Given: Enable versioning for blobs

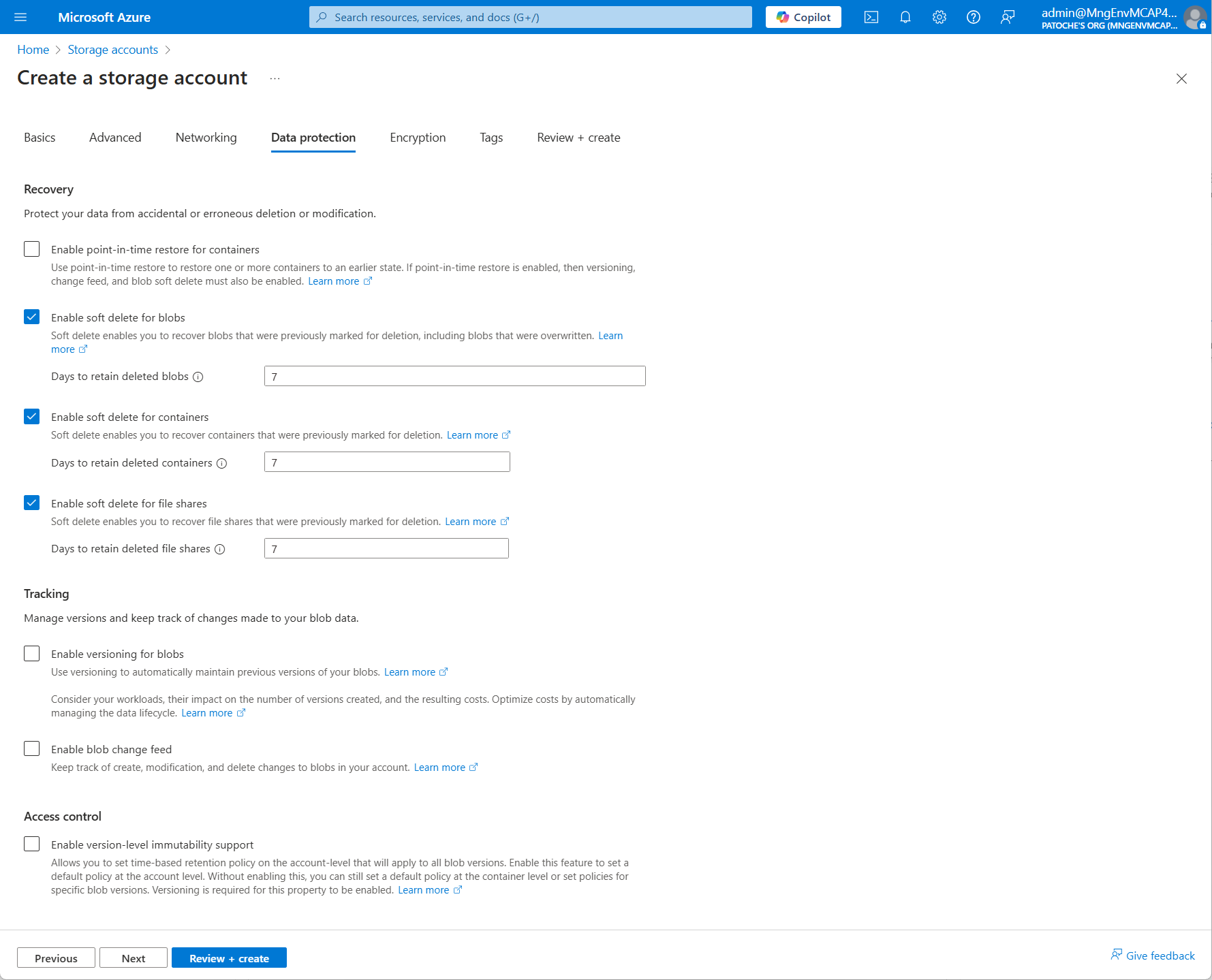Looking at the screenshot, I should pos(31,653).
